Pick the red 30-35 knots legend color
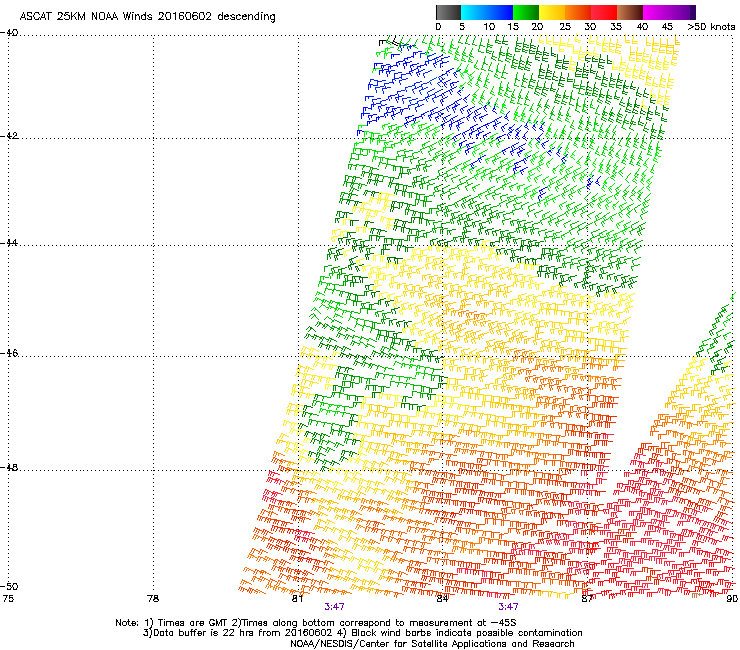Screen dimensions: 740x650 (604, 12)
